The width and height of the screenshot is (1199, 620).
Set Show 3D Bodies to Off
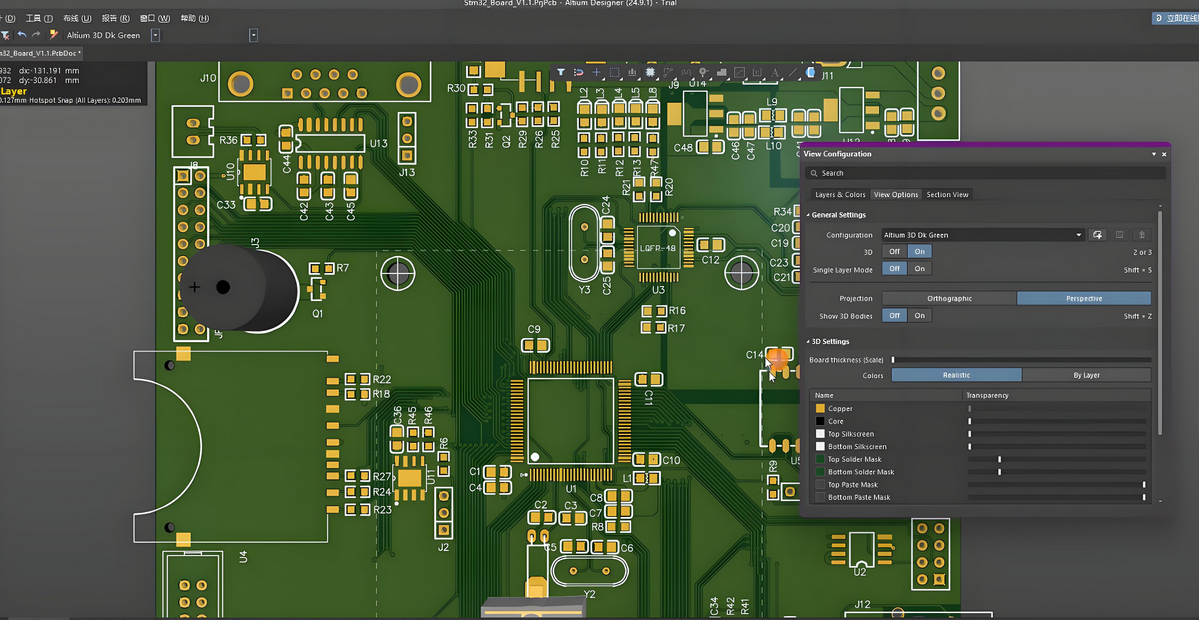tap(895, 316)
